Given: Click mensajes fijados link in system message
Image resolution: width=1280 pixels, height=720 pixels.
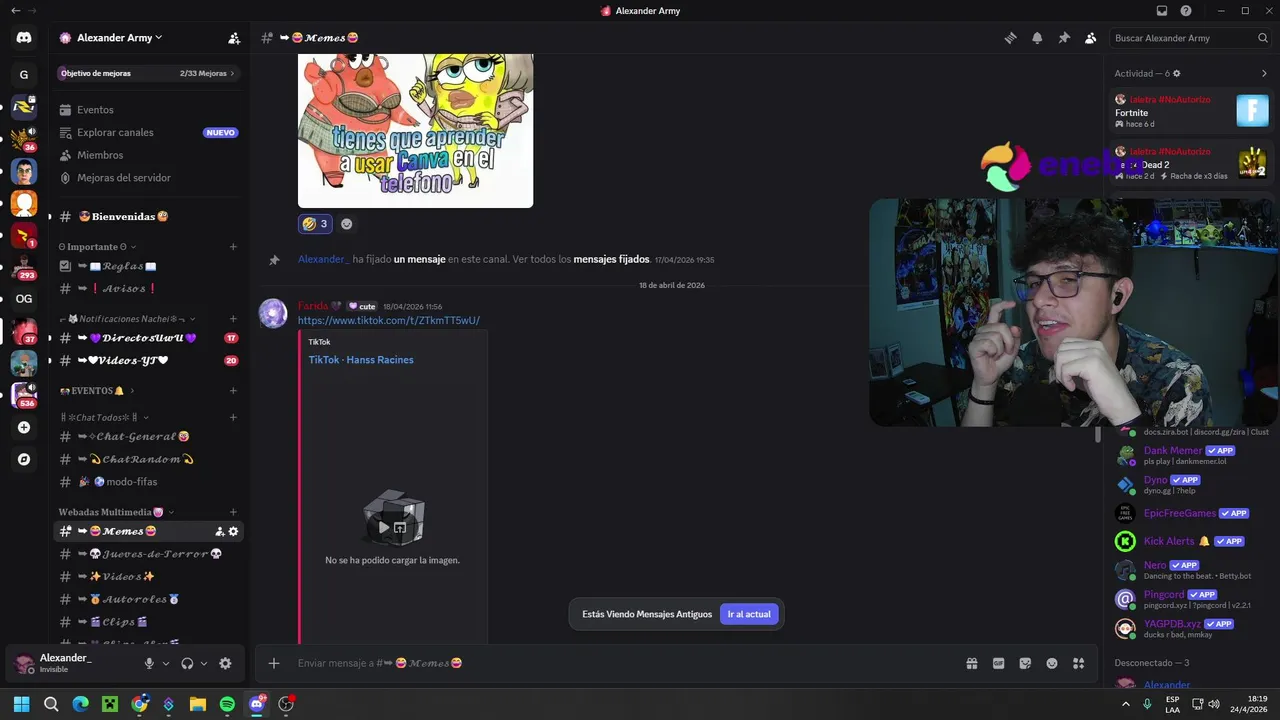Looking at the screenshot, I should [x=611, y=260].
